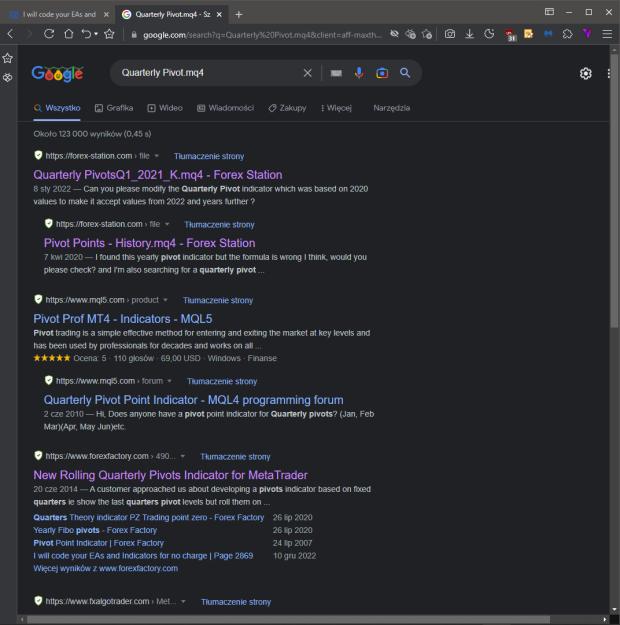Open Quarterly Pivot Point Indicator forum result
This screenshot has height=625, width=620.
pyautogui.click(x=193, y=400)
